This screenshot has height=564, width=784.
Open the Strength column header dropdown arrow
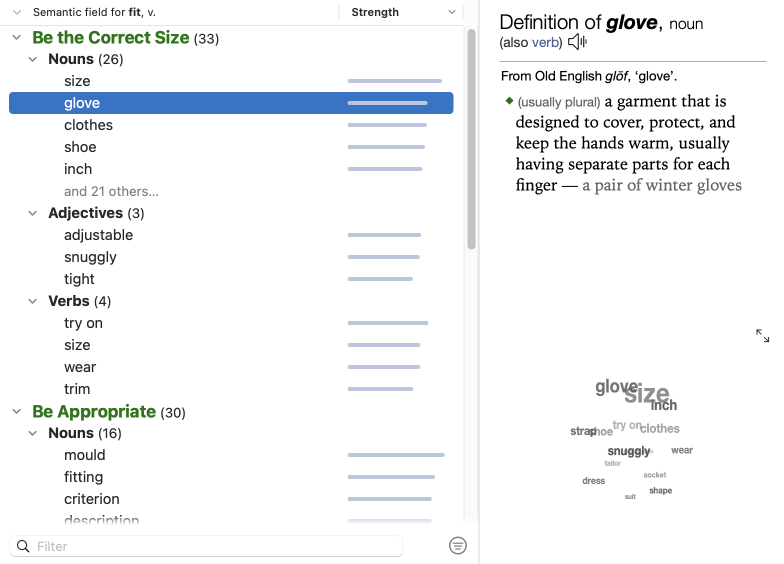click(452, 12)
